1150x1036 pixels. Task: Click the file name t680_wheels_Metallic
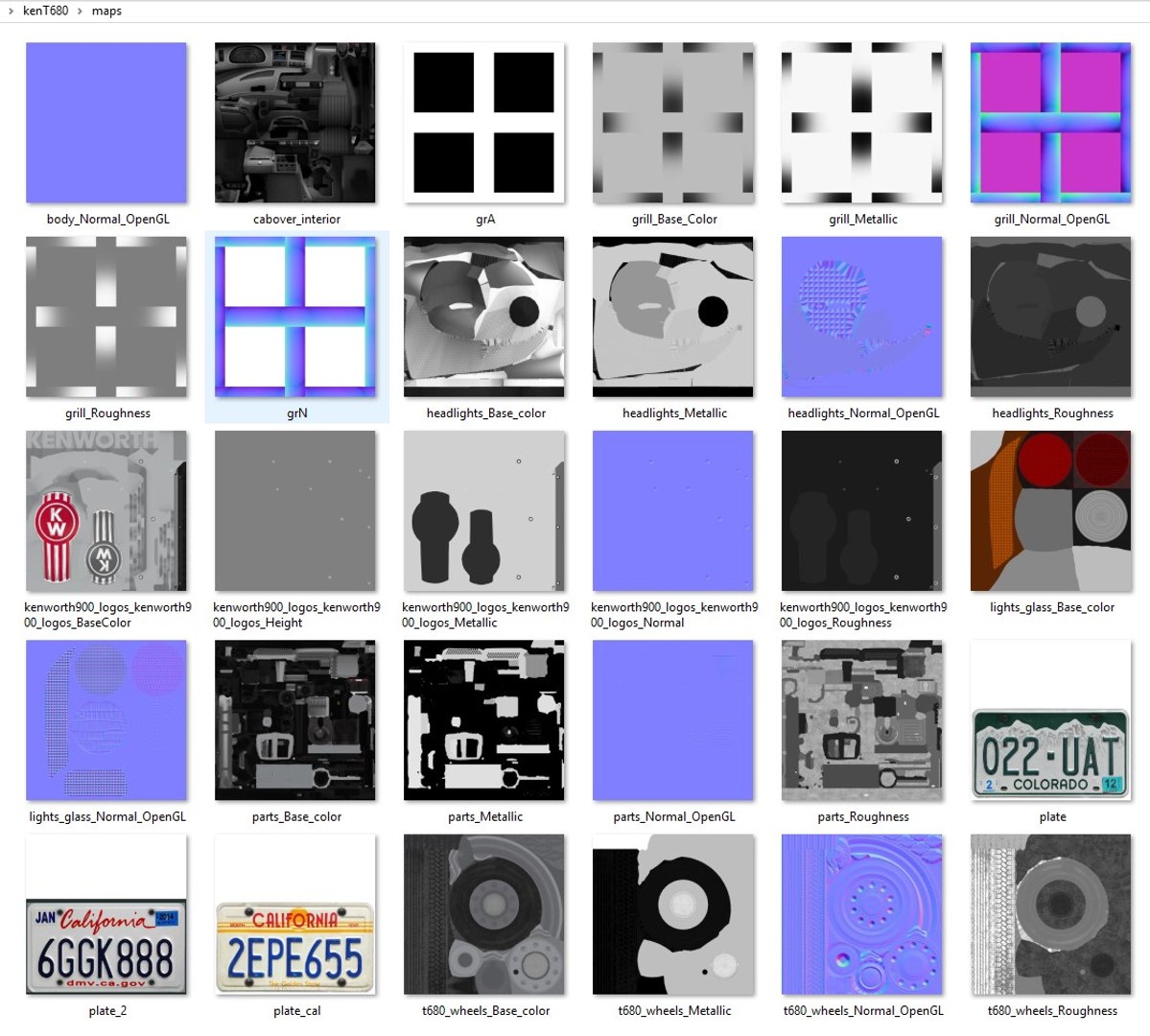674,1010
